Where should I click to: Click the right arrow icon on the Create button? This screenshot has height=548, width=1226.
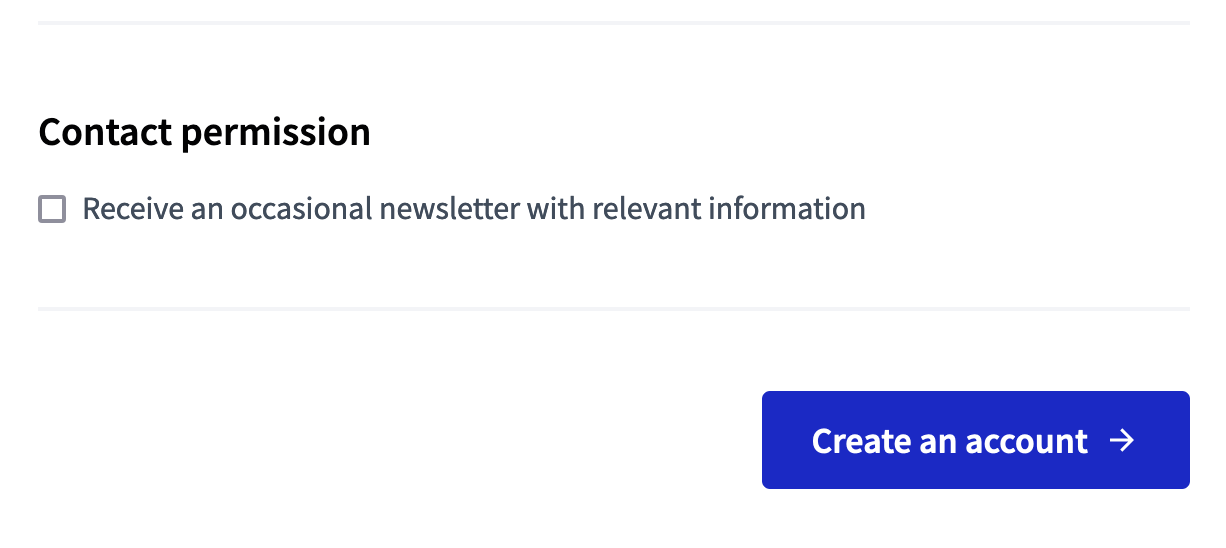[1123, 441]
